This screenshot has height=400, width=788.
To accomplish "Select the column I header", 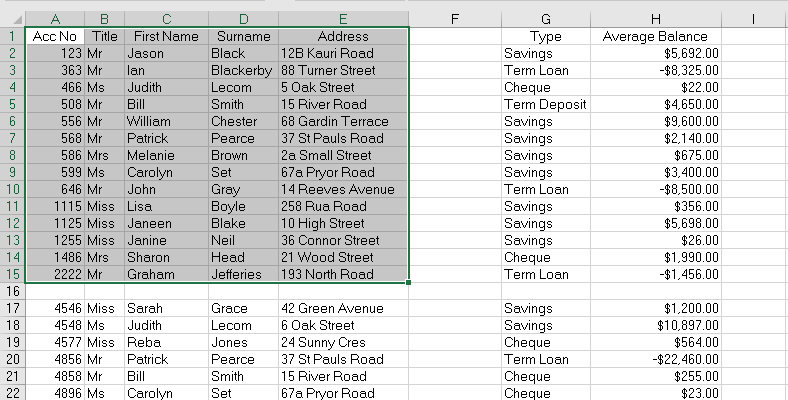I will 753,18.
